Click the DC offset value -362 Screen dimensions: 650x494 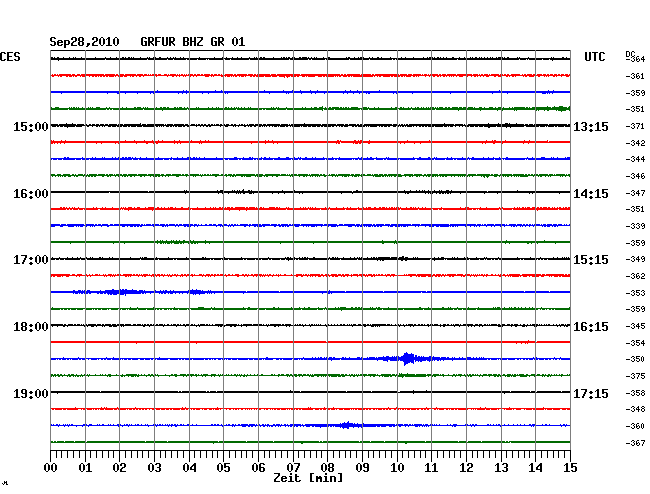tap(635, 276)
